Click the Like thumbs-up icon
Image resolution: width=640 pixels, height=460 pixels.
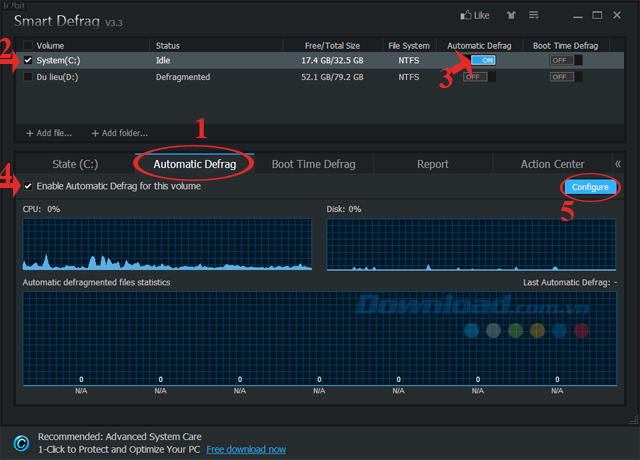click(x=466, y=16)
